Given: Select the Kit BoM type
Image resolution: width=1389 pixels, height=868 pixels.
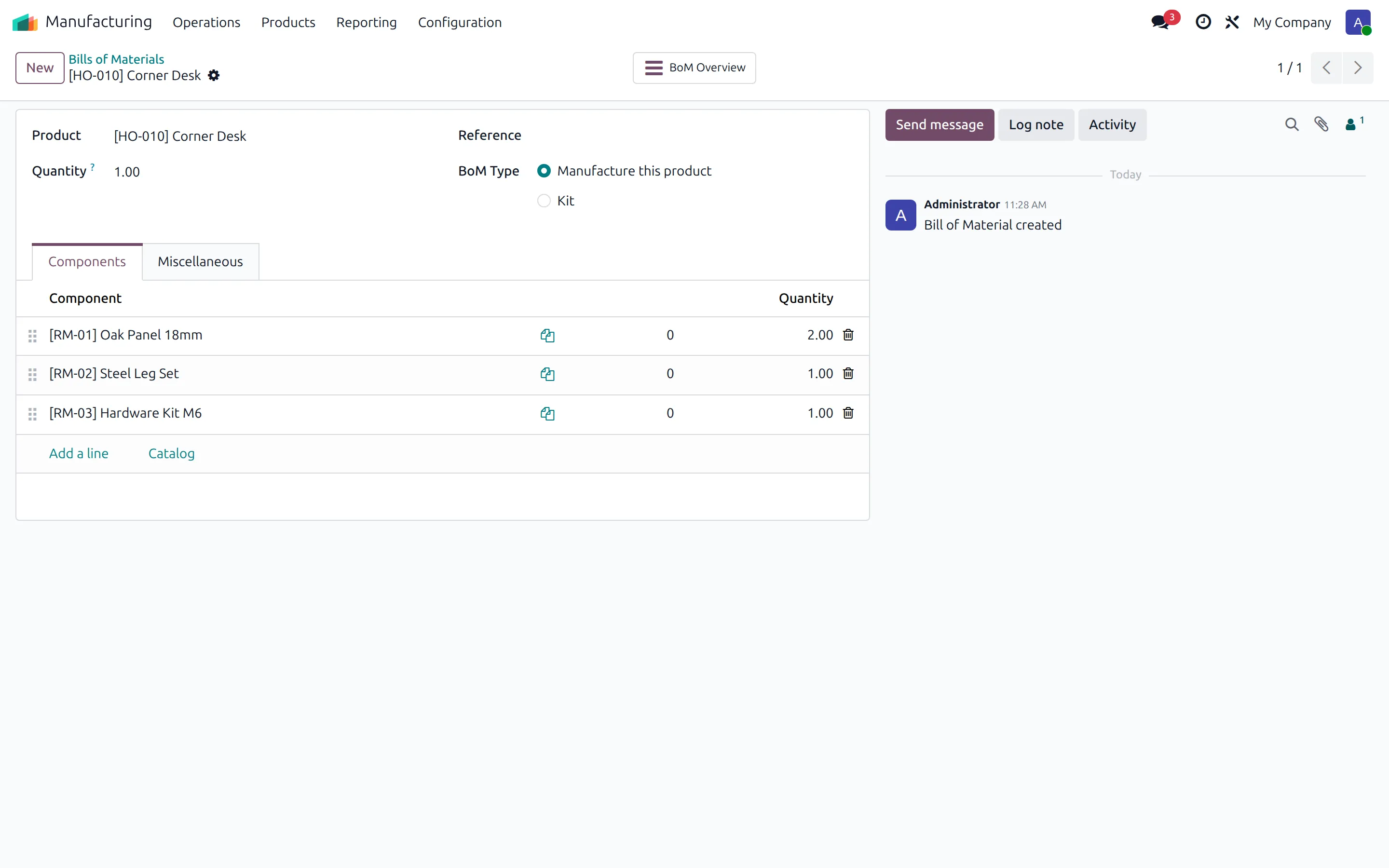Looking at the screenshot, I should coord(544,201).
